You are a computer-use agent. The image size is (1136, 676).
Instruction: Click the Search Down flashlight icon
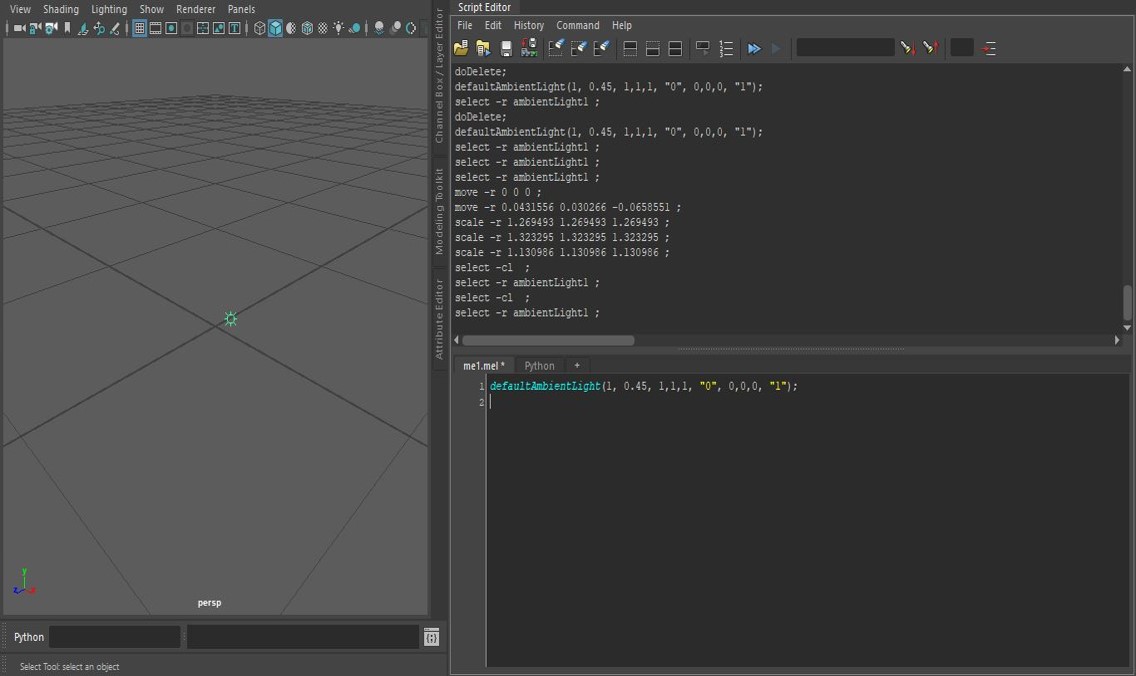click(x=907, y=48)
